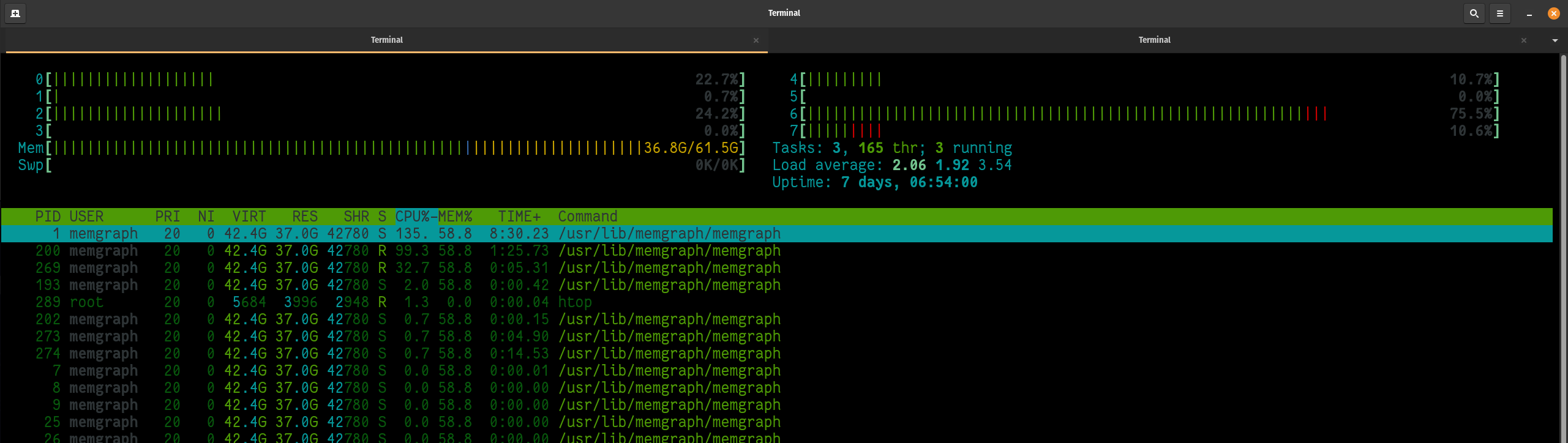The image size is (1568, 443).
Task: Sort by the PRI column header
Action: [167, 217]
